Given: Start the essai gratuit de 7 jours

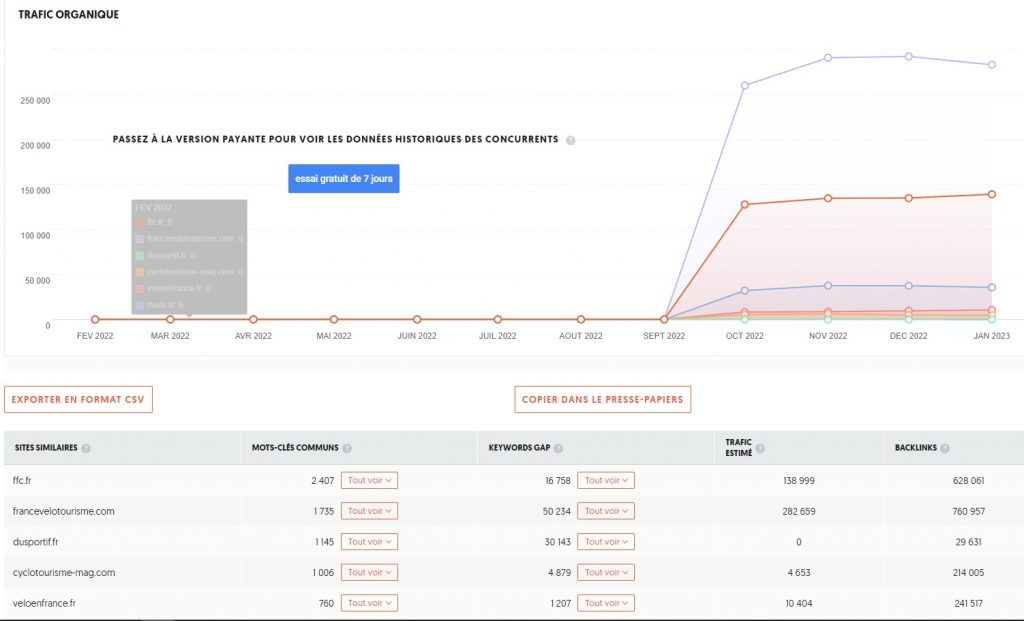Looking at the screenshot, I should coord(344,179).
